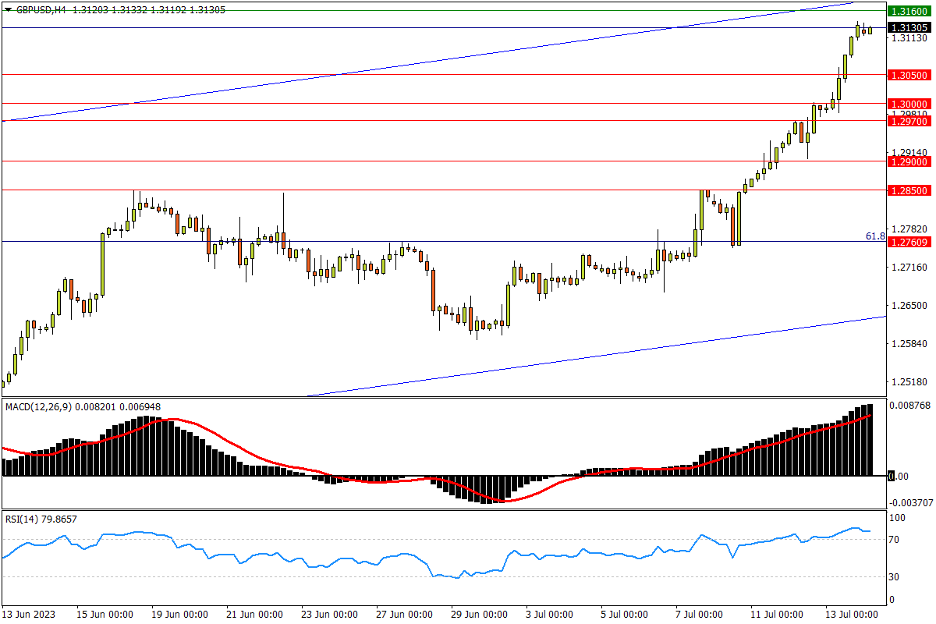This screenshot has width=936, height=624.
Task: Click the 1.27609 Fibonacci price label
Action: [x=909, y=242]
